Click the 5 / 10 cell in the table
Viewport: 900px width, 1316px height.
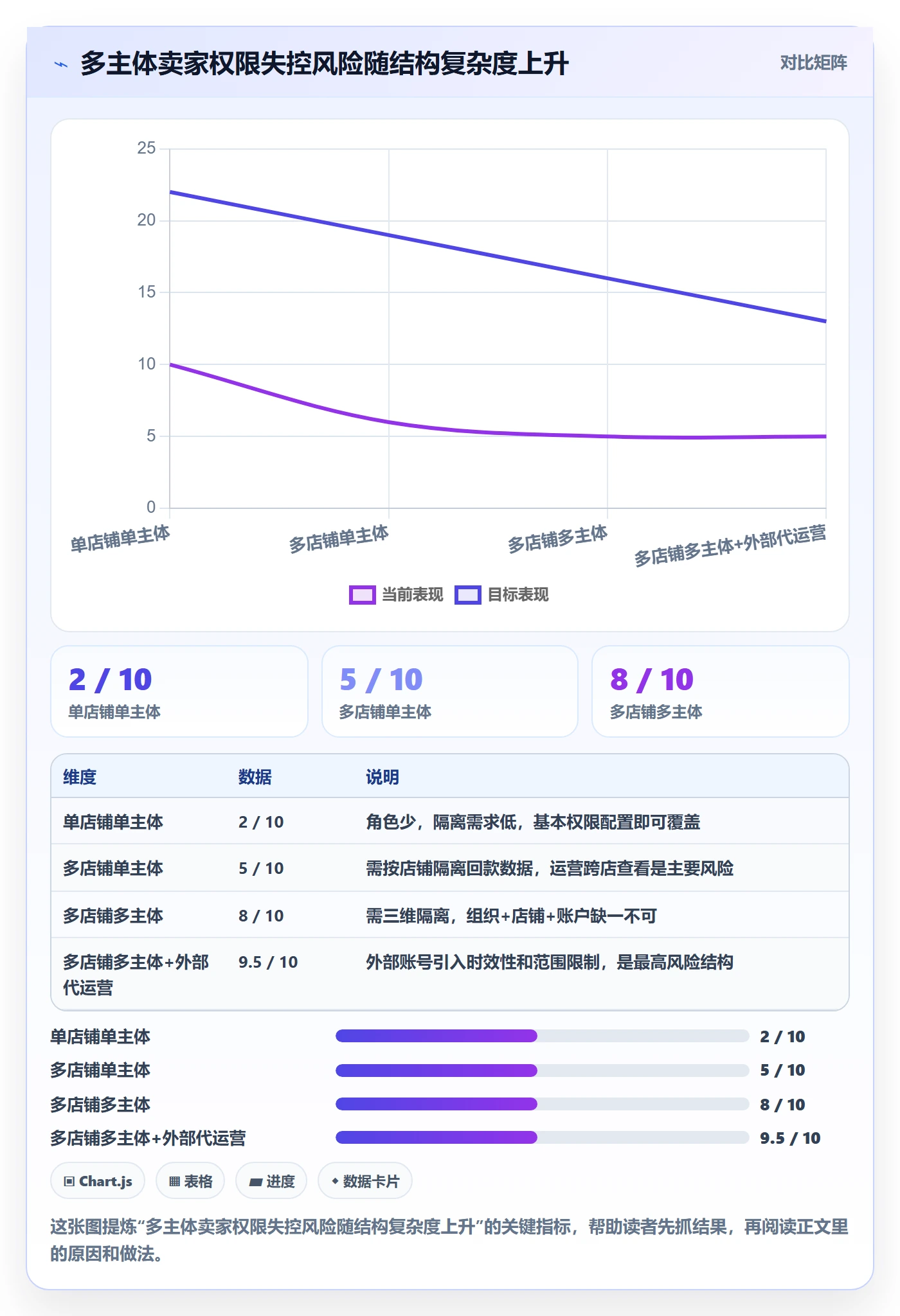(261, 868)
